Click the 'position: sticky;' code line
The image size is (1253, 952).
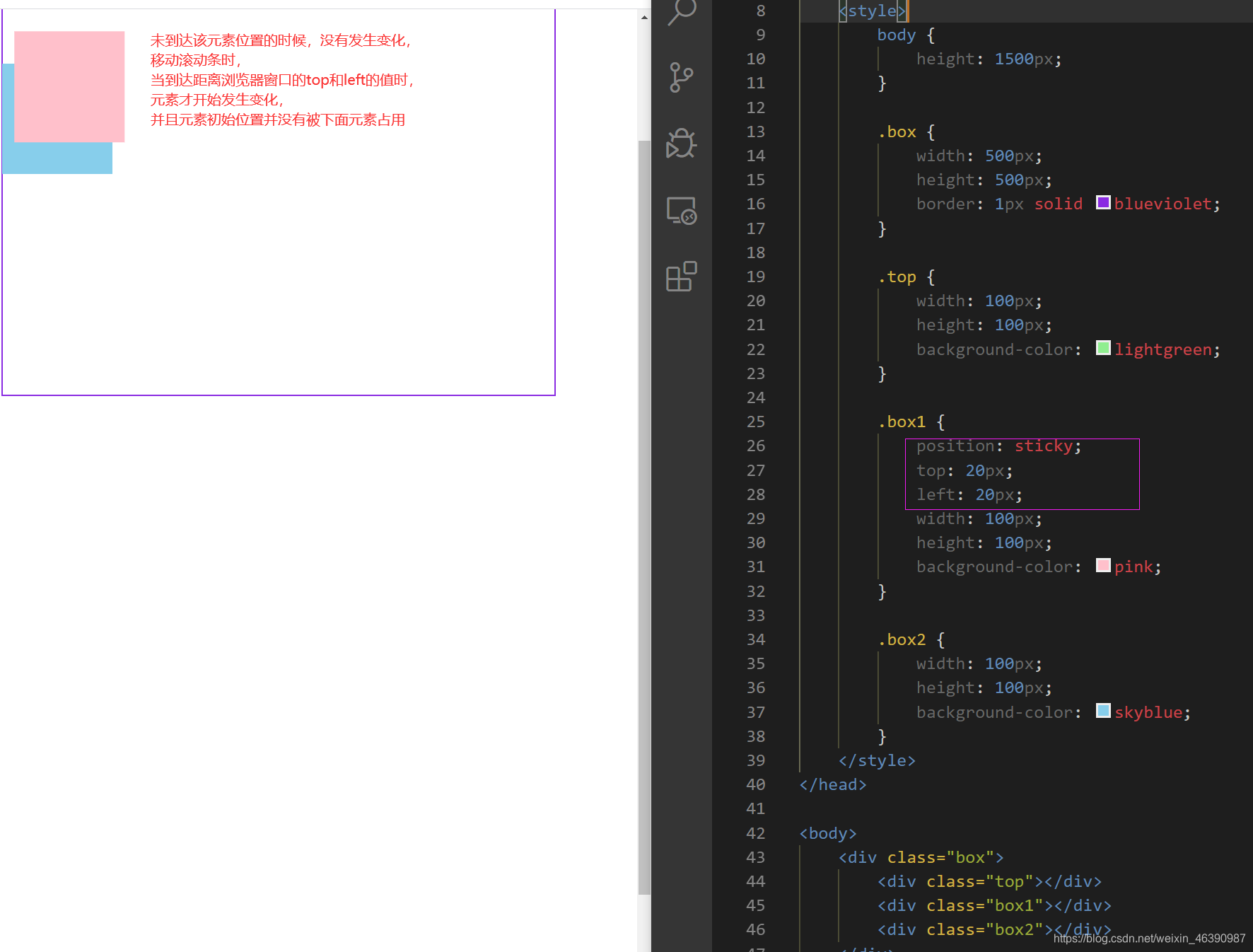tap(998, 446)
